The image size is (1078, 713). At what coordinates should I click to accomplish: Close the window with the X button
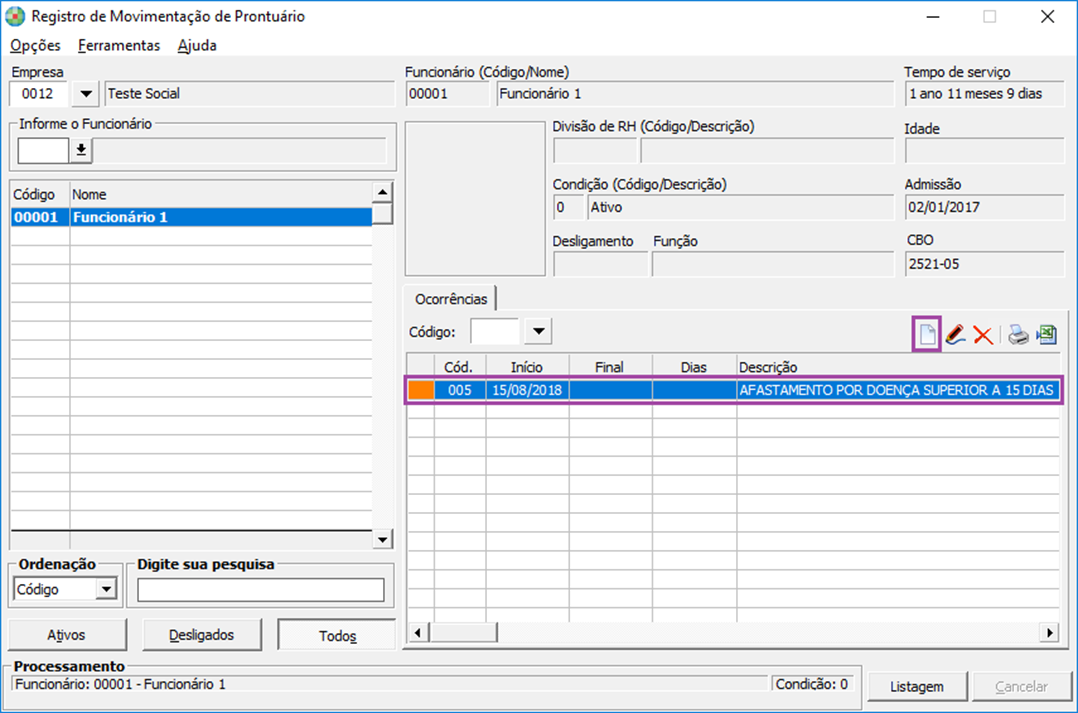point(1047,17)
